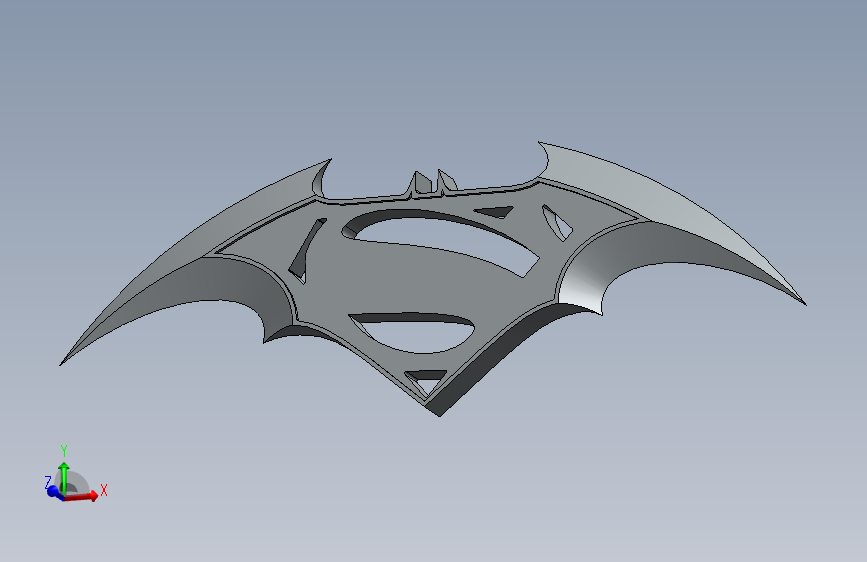Click the blue Z axis ball
This screenshot has height=562, width=867.
click(53, 491)
